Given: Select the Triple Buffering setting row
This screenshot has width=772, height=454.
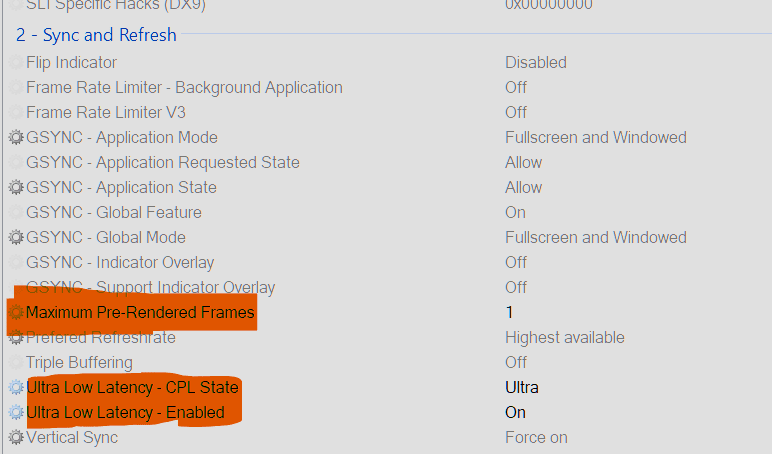Looking at the screenshot, I should (x=79, y=363).
